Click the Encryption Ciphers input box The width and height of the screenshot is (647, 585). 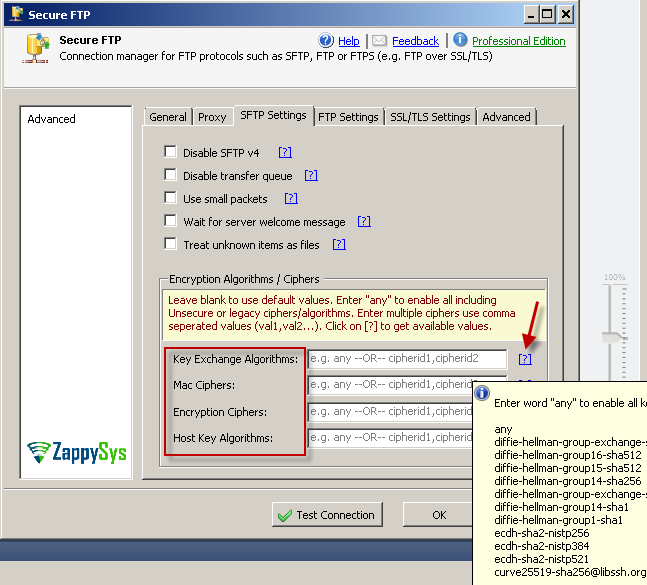(390, 412)
